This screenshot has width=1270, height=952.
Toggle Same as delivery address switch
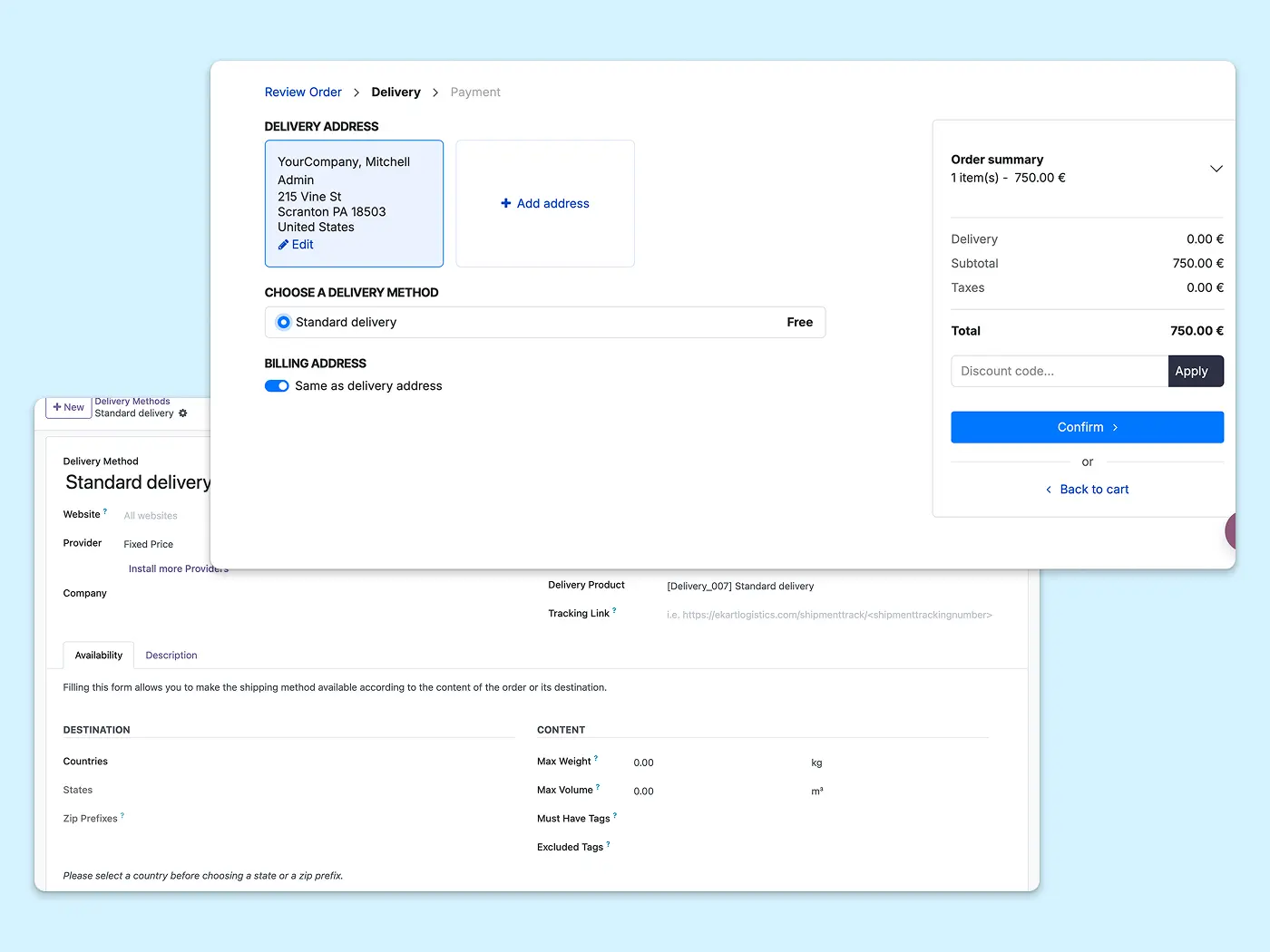(277, 386)
